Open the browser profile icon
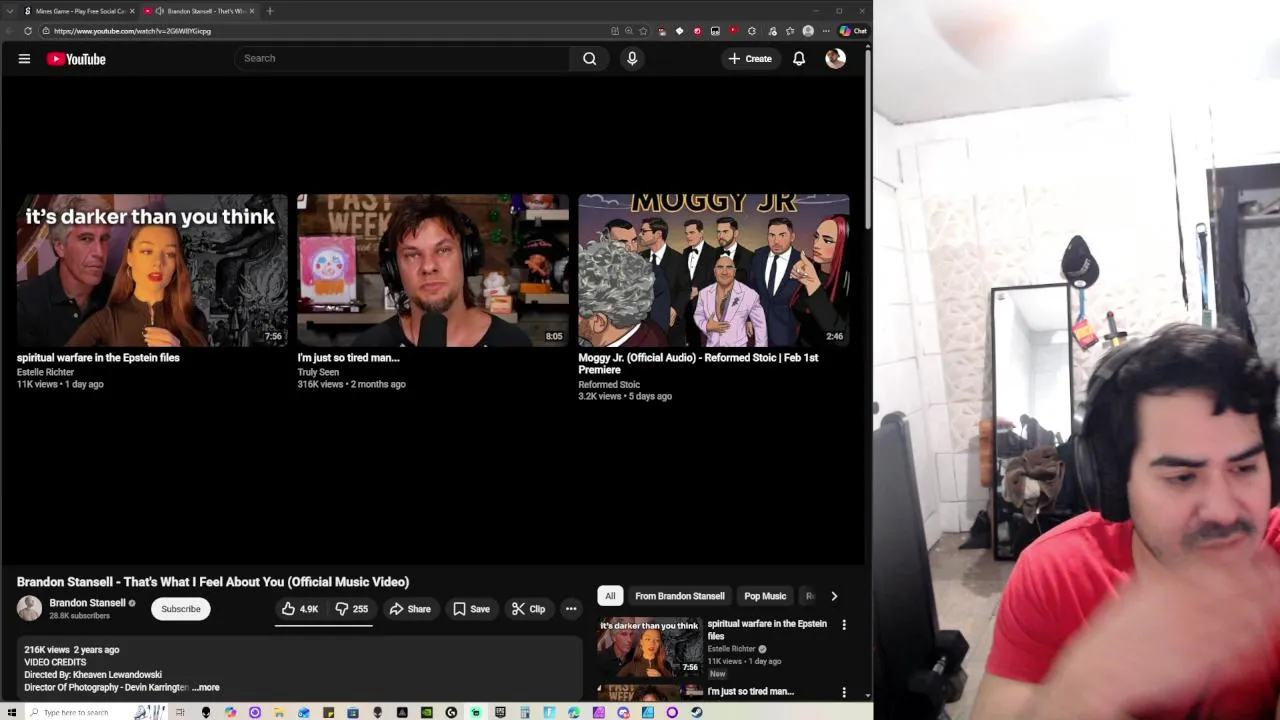The width and height of the screenshot is (1280, 720). coord(808,31)
